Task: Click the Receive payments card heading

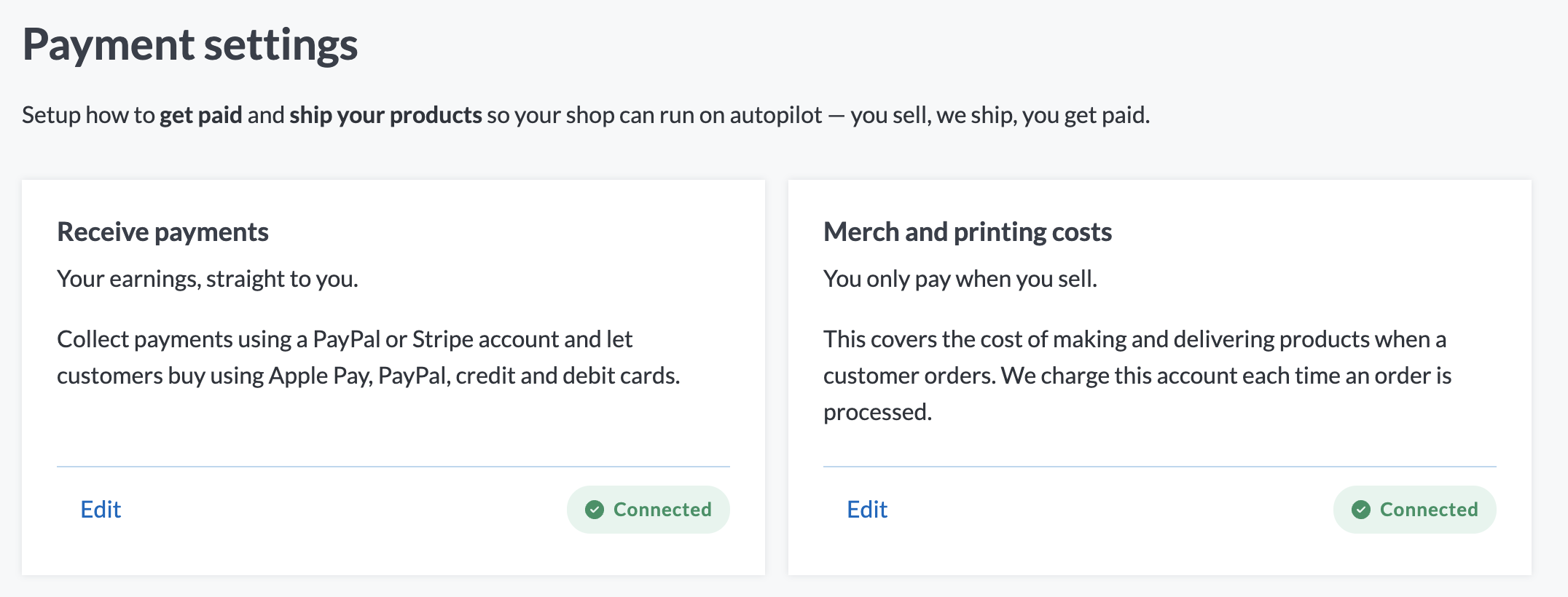Action: (162, 232)
